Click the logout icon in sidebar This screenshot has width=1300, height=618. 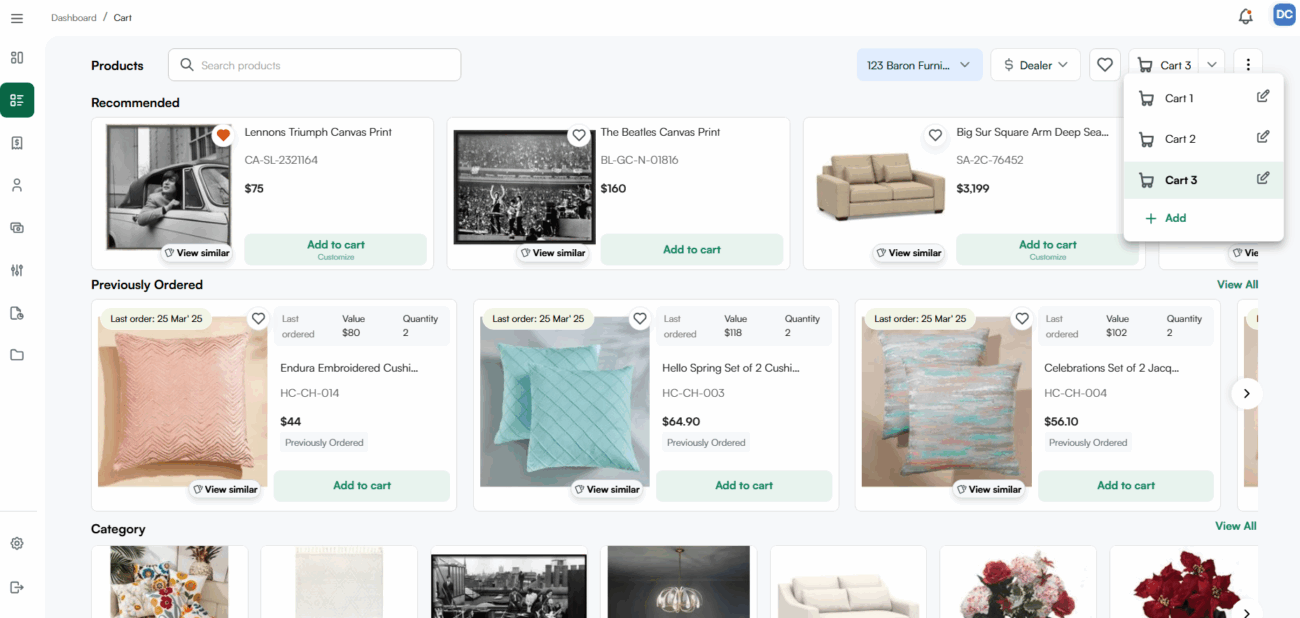pyautogui.click(x=17, y=587)
